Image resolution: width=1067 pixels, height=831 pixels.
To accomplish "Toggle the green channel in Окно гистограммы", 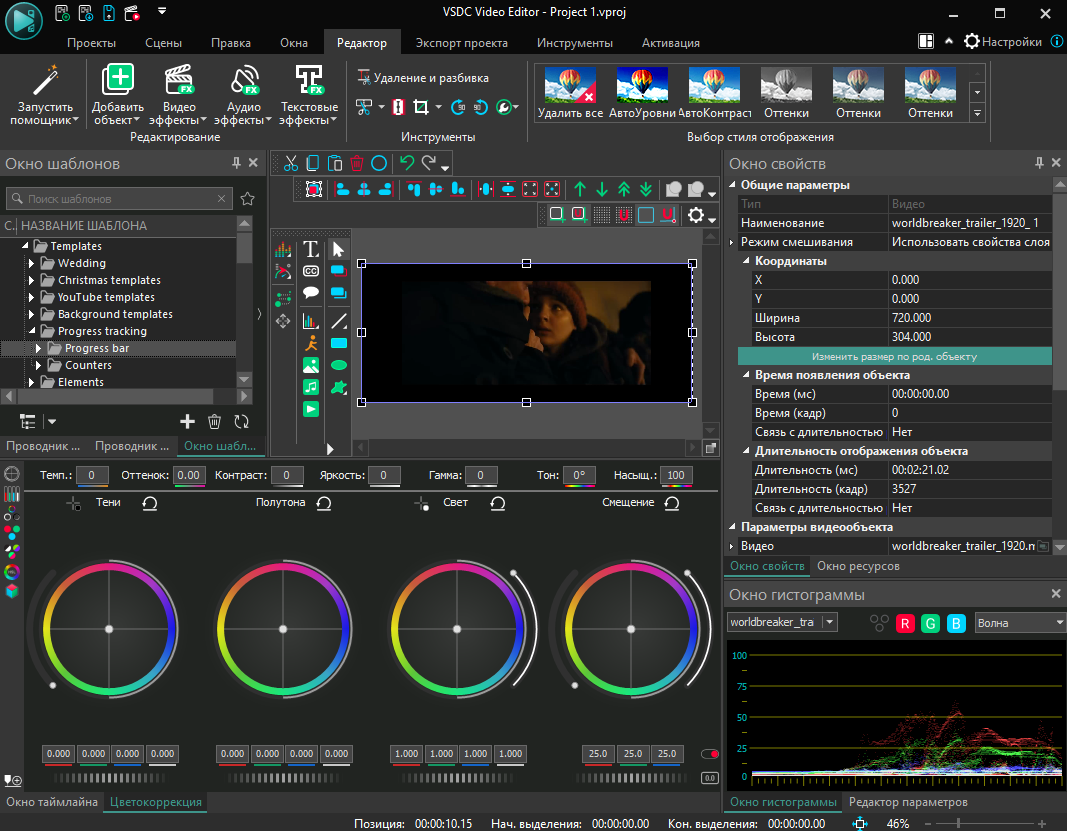I will click(930, 623).
